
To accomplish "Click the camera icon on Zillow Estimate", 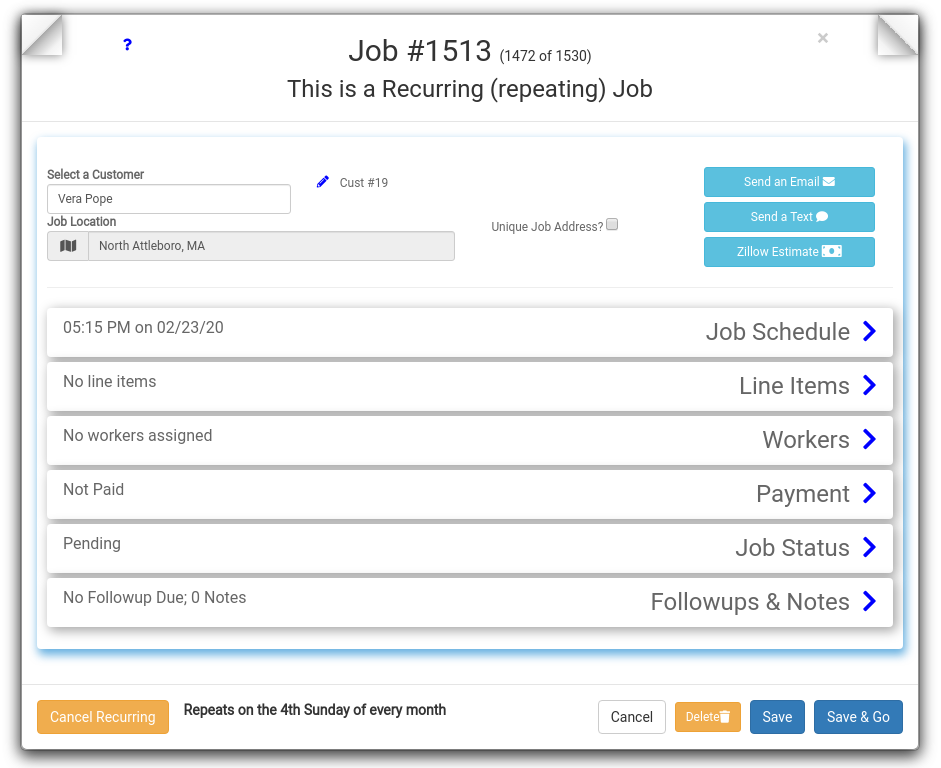I will click(830, 252).
